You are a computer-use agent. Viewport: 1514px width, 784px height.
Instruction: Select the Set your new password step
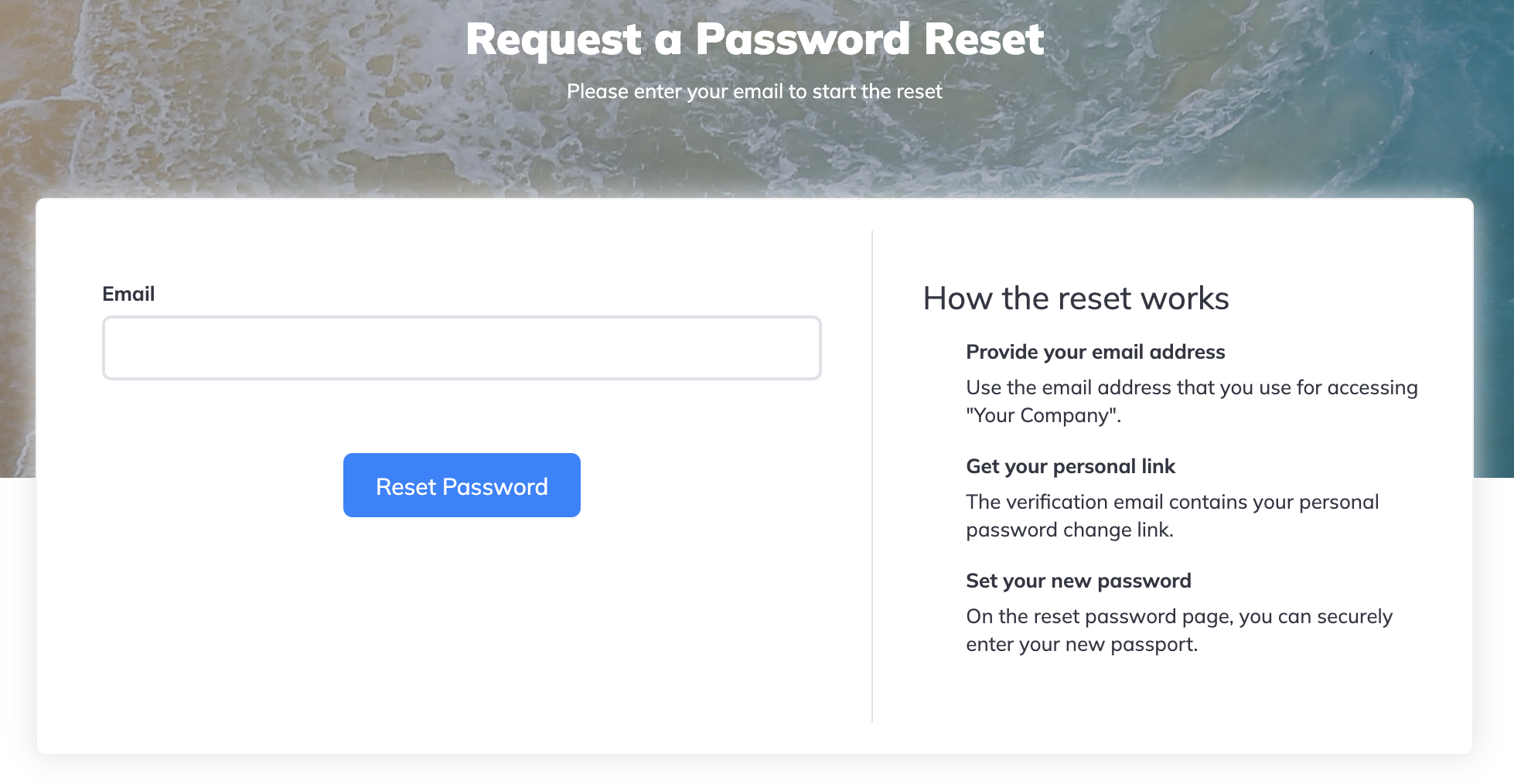[x=1079, y=581]
